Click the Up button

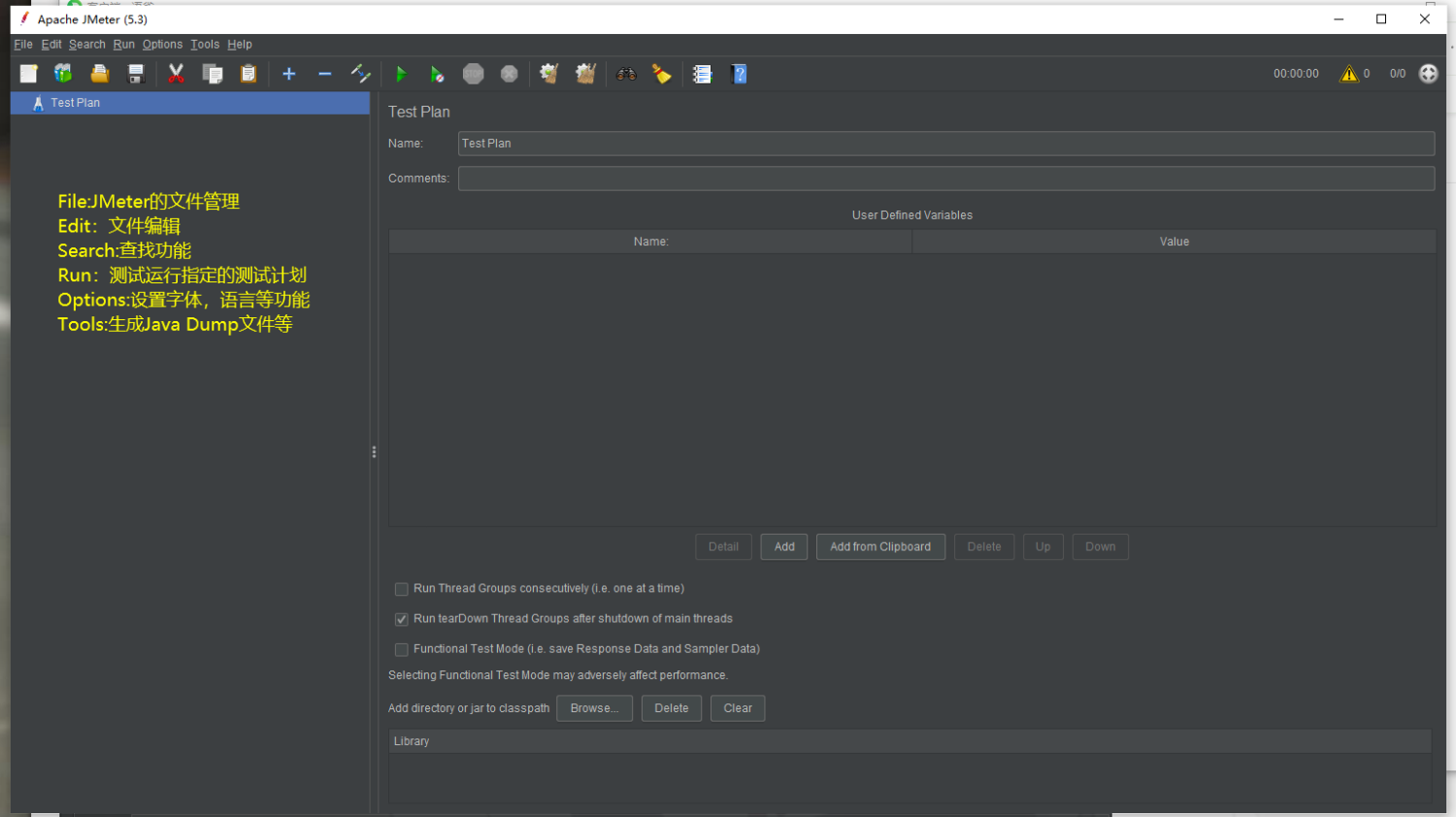1042,547
